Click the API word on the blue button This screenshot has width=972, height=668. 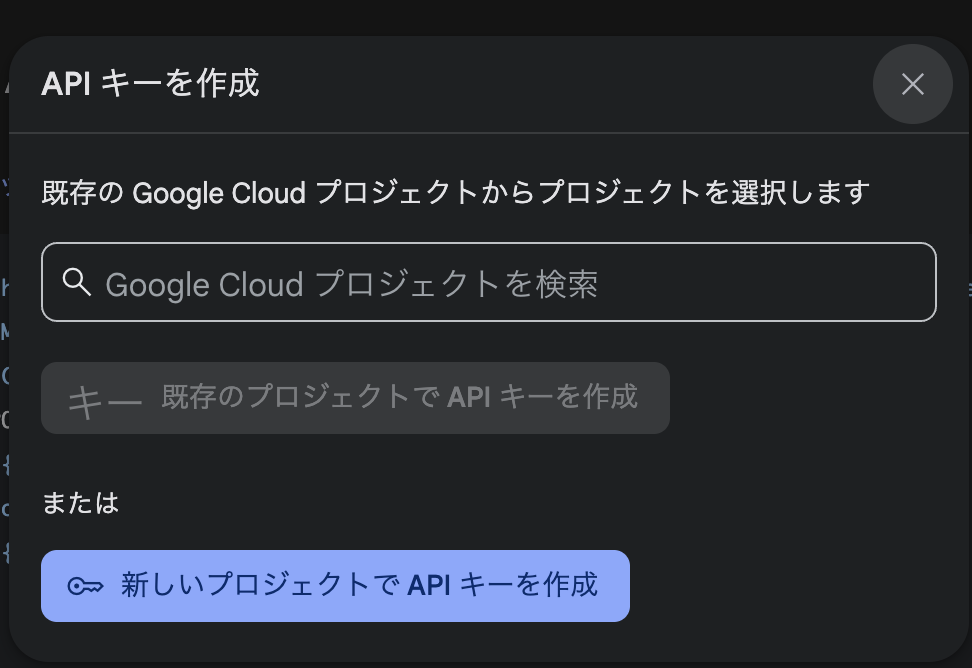click(428, 585)
